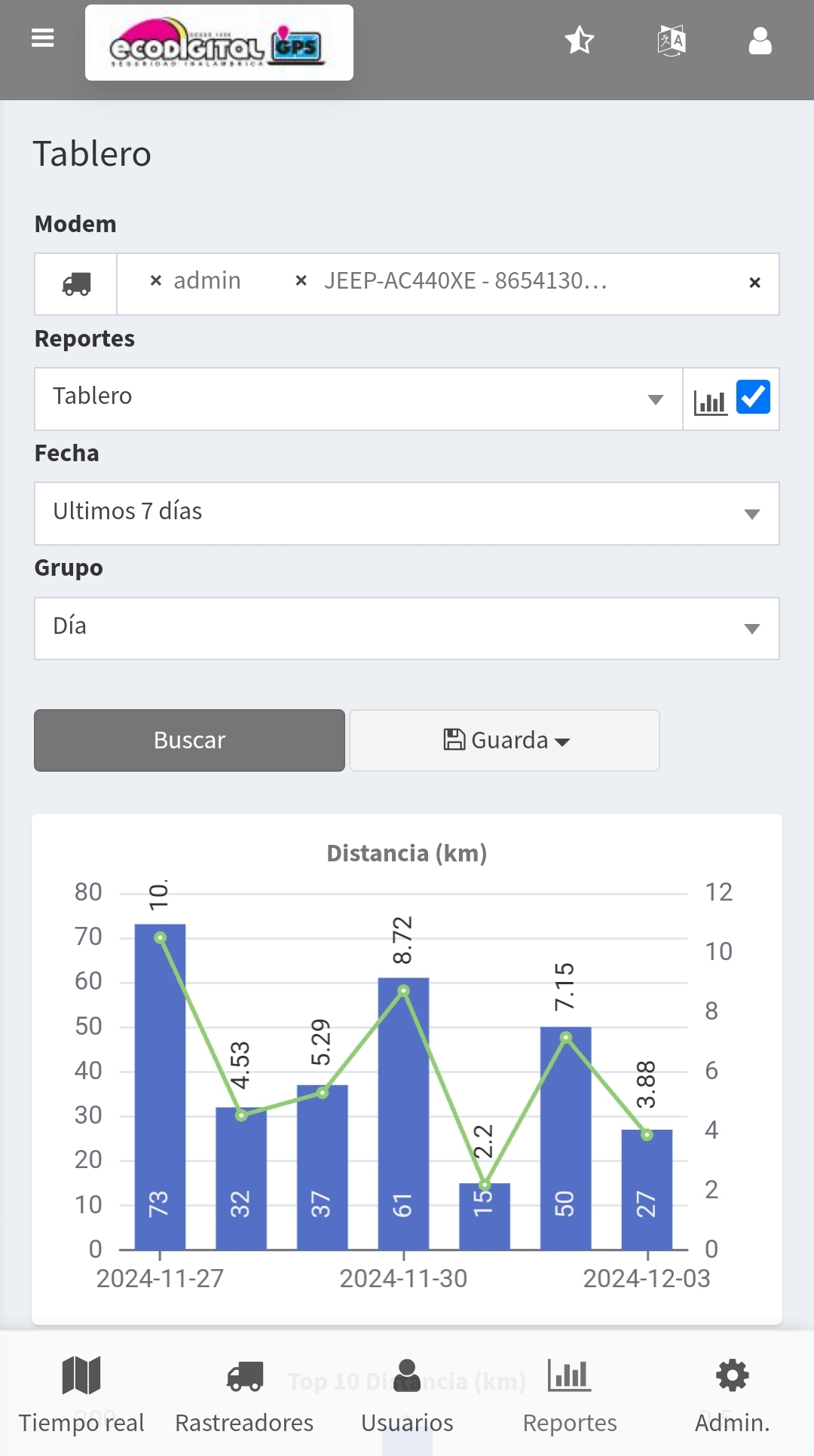The height and width of the screenshot is (1456, 814).
Task: Clear all Modem selections
Action: 754,283
